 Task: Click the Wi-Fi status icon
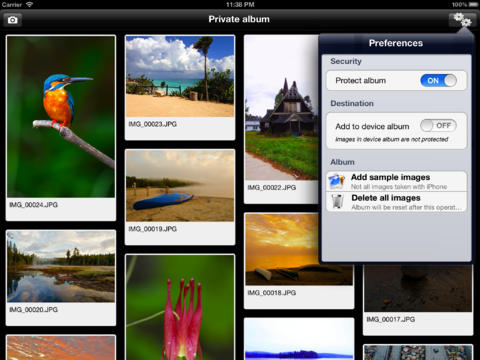pos(30,4)
